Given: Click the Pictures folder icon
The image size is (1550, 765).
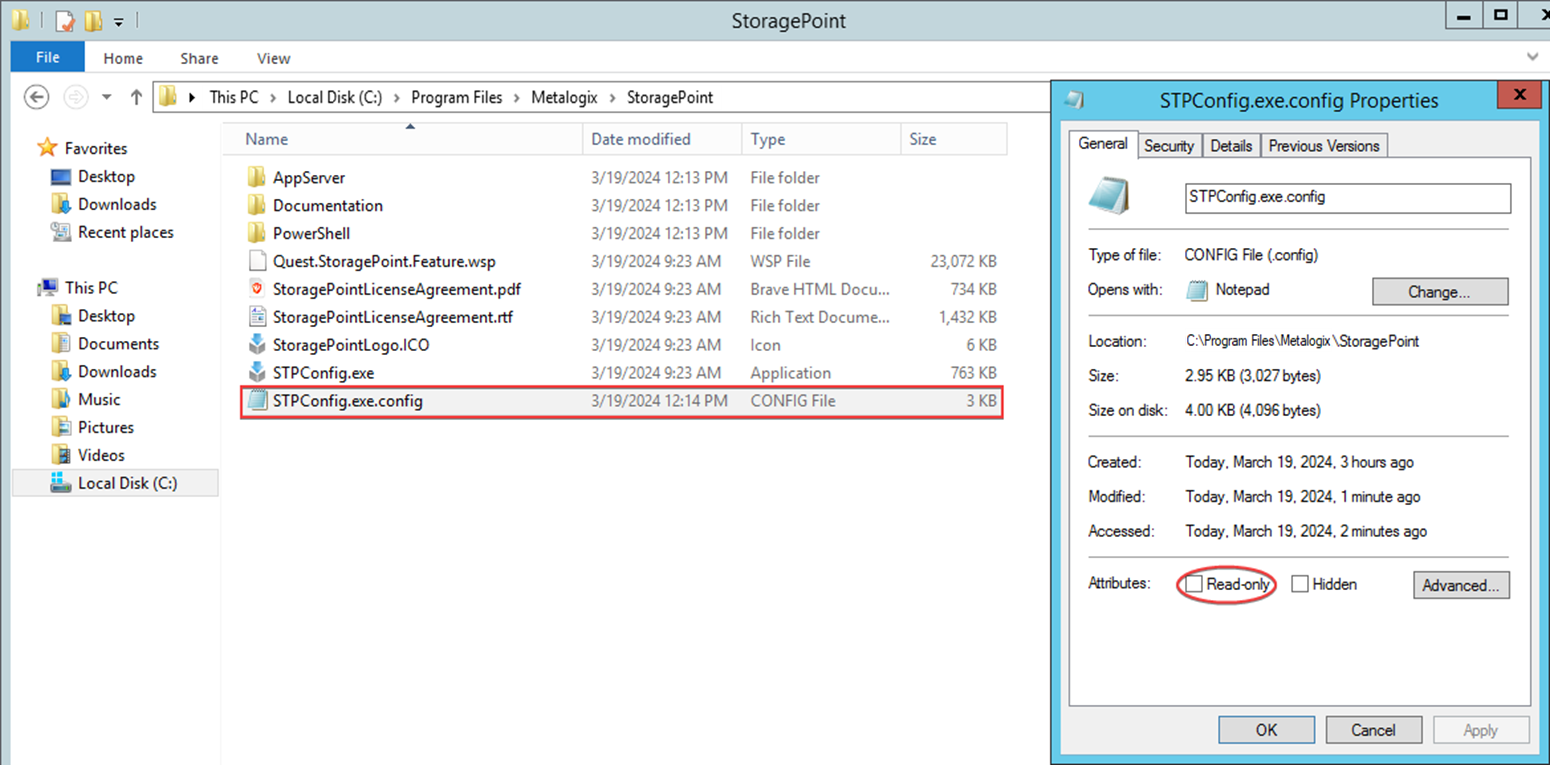Looking at the screenshot, I should (x=61, y=427).
